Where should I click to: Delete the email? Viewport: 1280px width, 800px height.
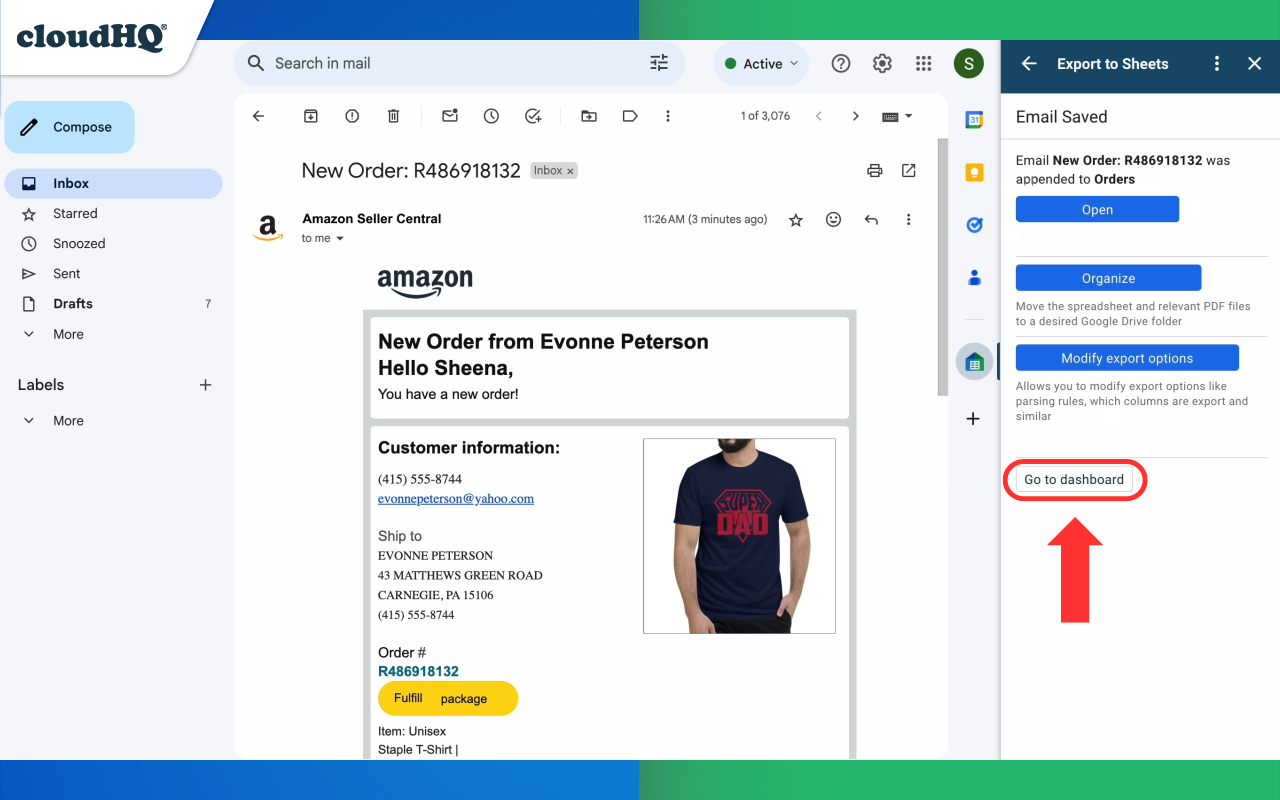click(393, 115)
